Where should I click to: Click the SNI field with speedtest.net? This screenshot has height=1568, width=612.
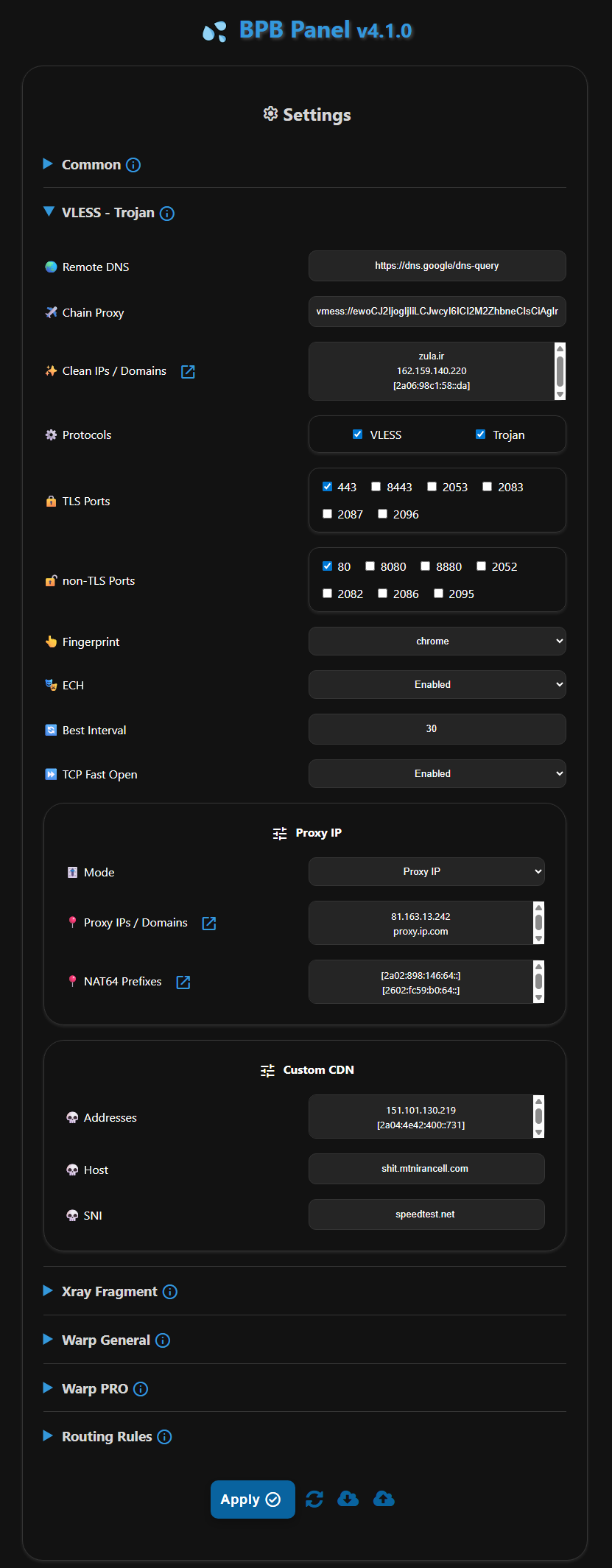tap(426, 1214)
